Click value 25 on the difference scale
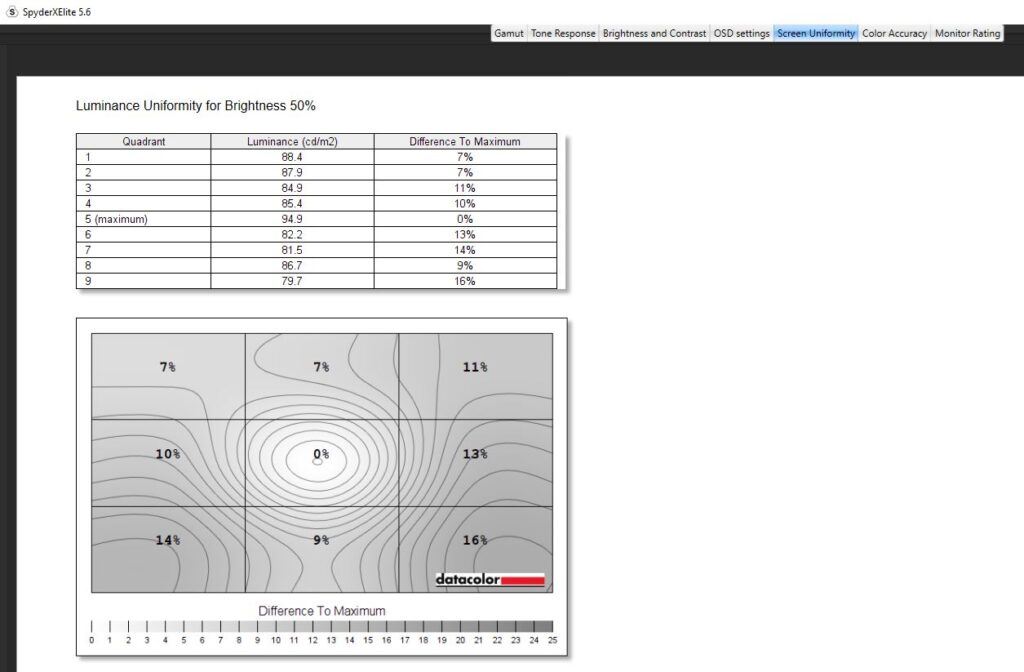The width and height of the screenshot is (1024, 672). (552, 640)
